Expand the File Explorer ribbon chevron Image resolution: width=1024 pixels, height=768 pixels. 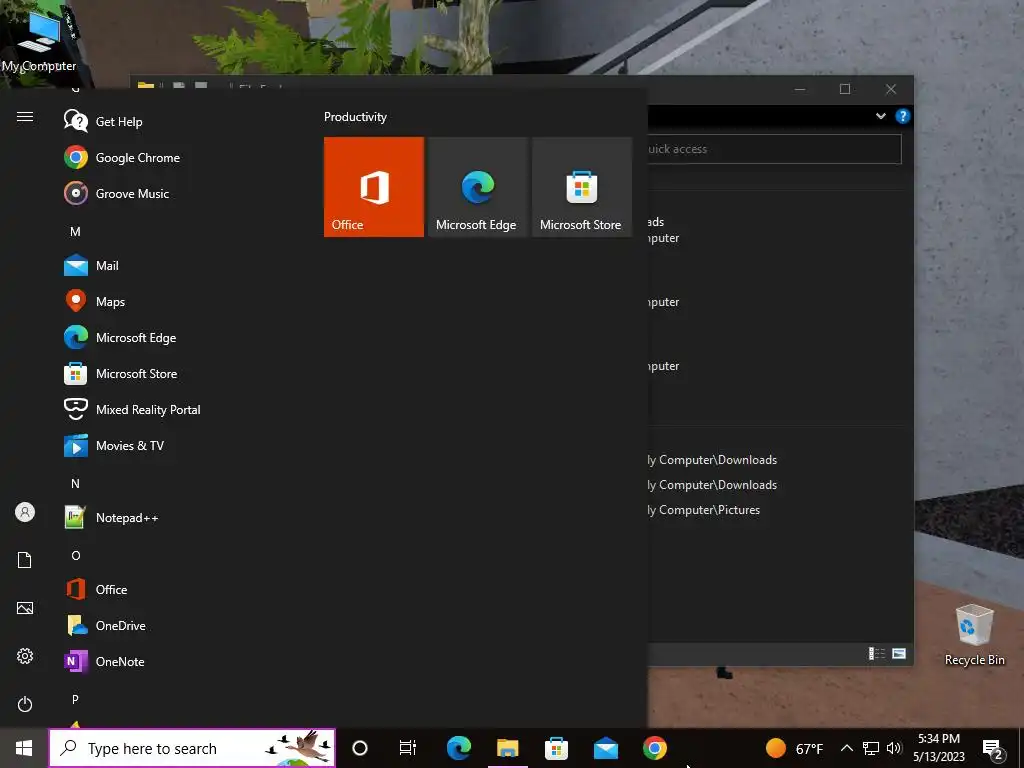click(880, 116)
